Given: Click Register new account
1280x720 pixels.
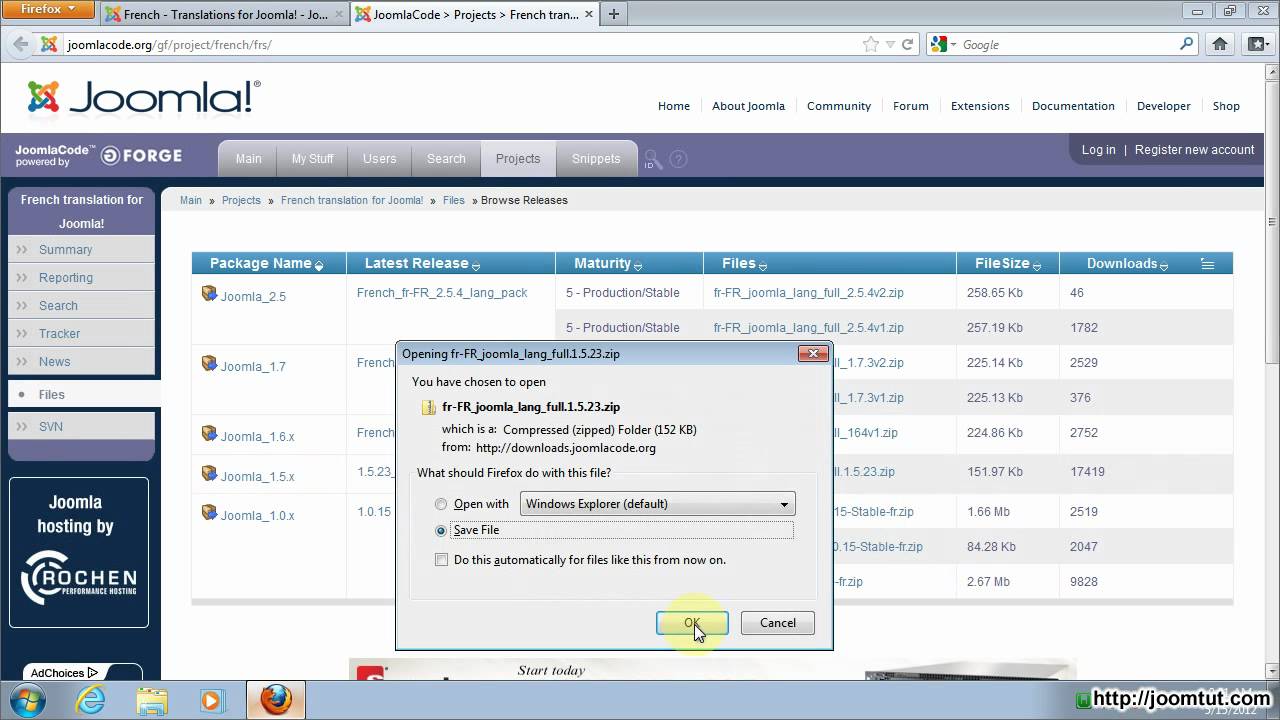Looking at the screenshot, I should [1194, 150].
